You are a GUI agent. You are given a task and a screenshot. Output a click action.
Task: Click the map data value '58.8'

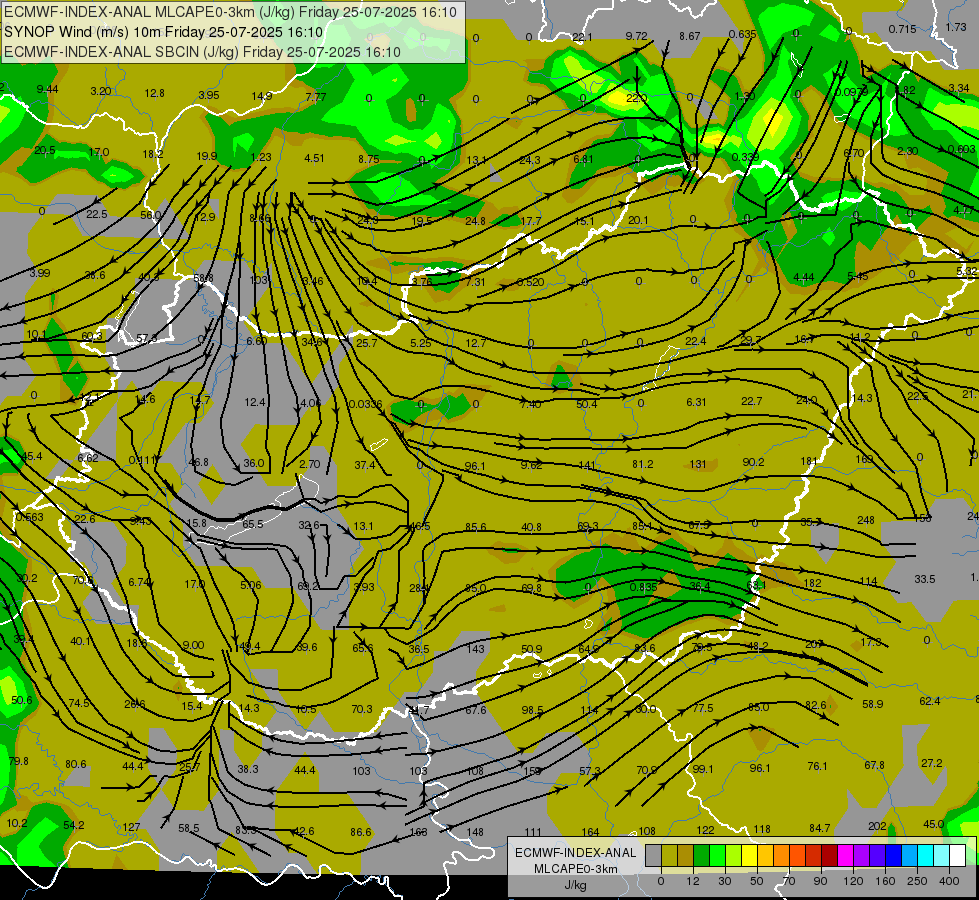click(203, 278)
